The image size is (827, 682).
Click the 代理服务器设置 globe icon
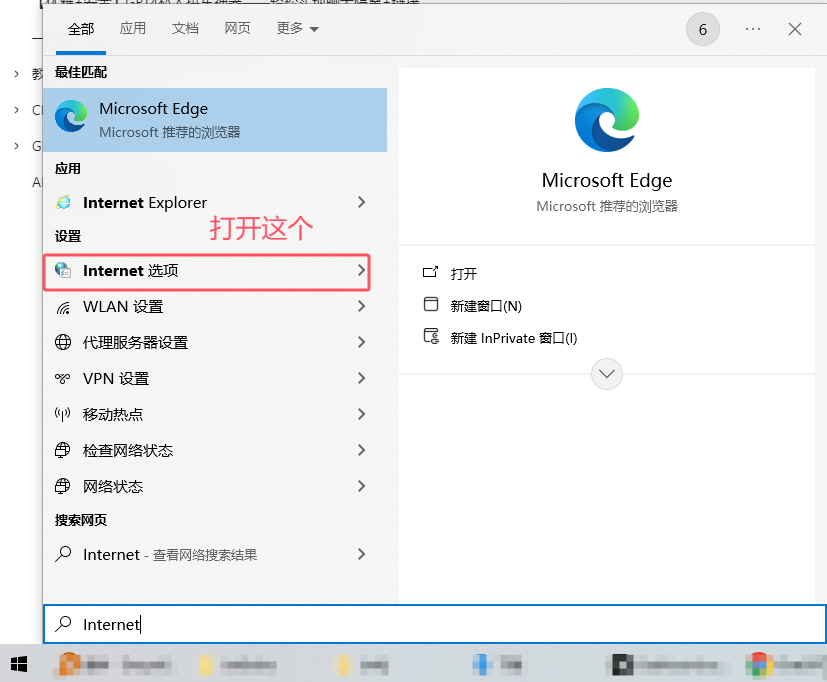point(63,342)
